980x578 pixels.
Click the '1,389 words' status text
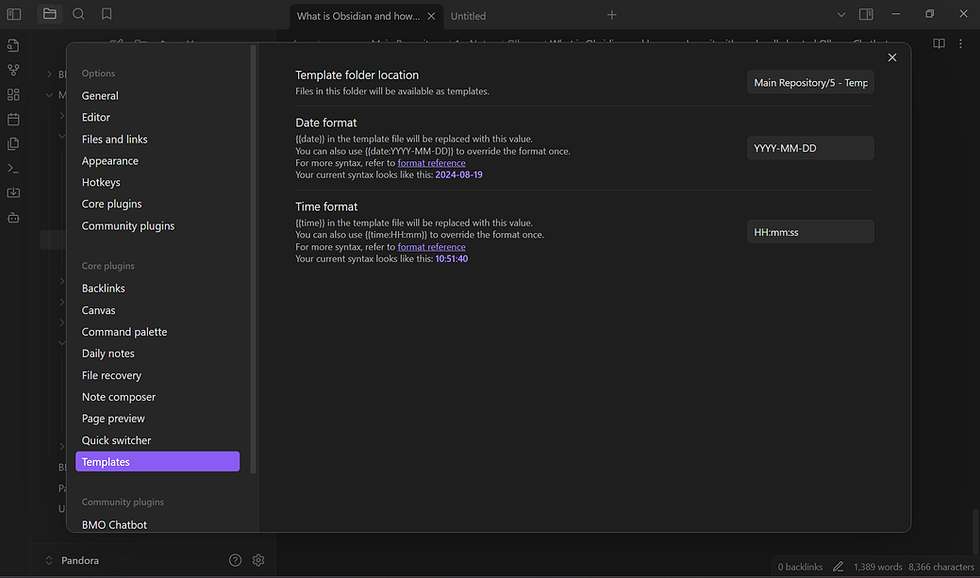tap(878, 567)
